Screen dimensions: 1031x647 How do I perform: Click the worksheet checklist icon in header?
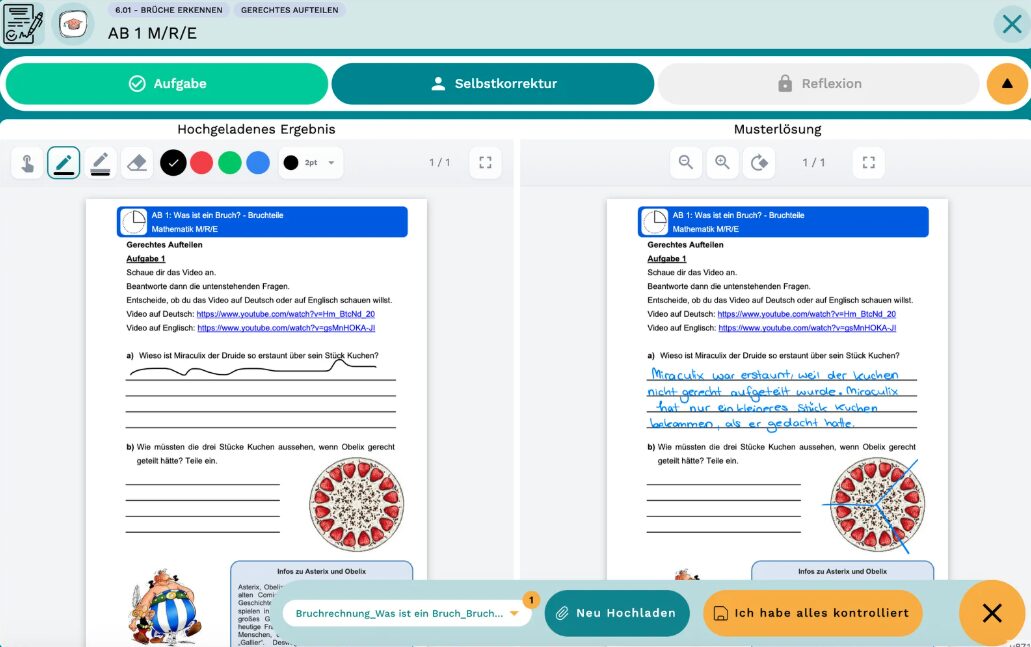click(23, 24)
